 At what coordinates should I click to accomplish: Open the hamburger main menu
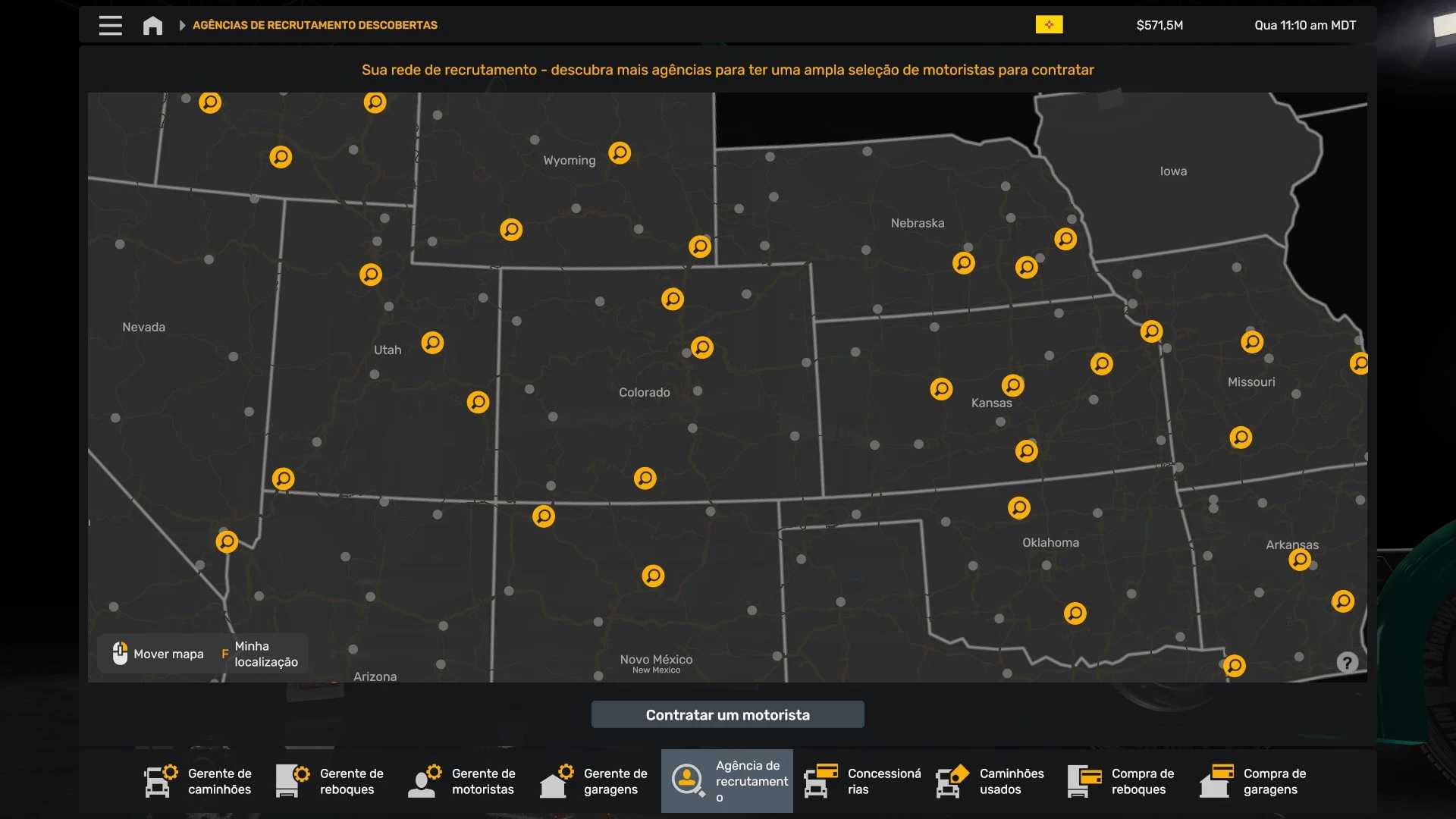(110, 25)
